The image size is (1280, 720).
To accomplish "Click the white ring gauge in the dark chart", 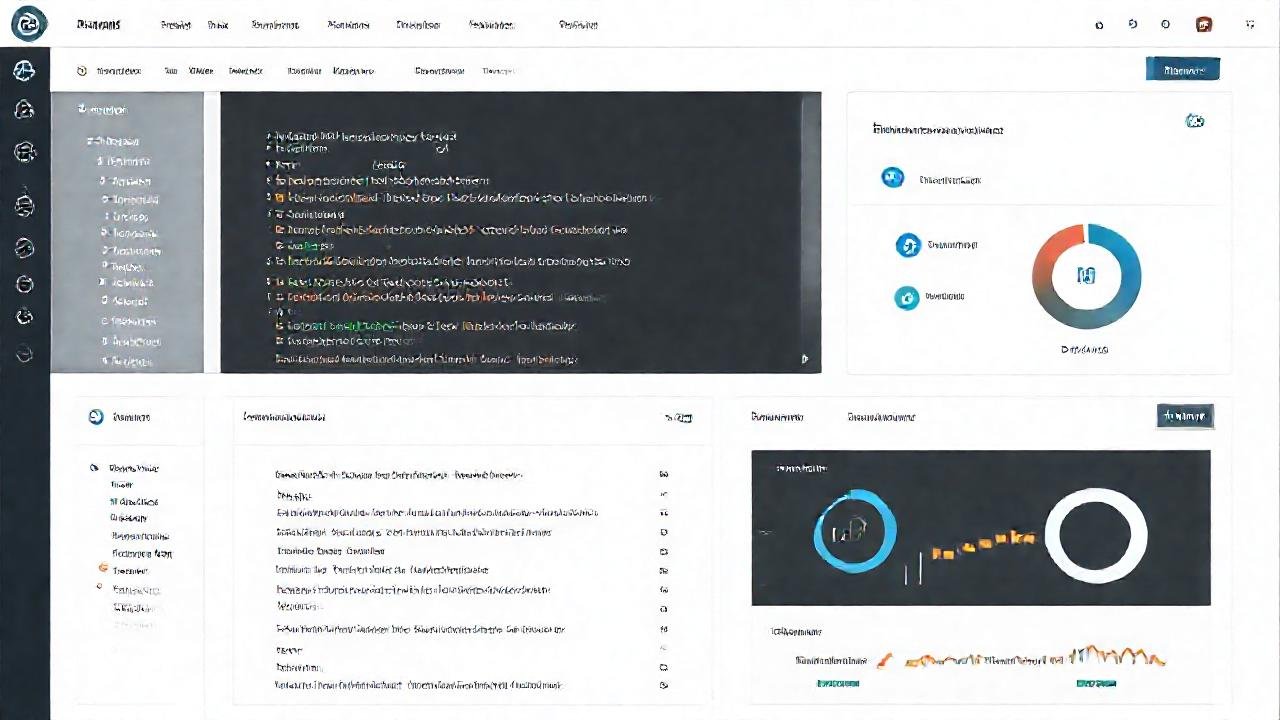I will (1095, 535).
